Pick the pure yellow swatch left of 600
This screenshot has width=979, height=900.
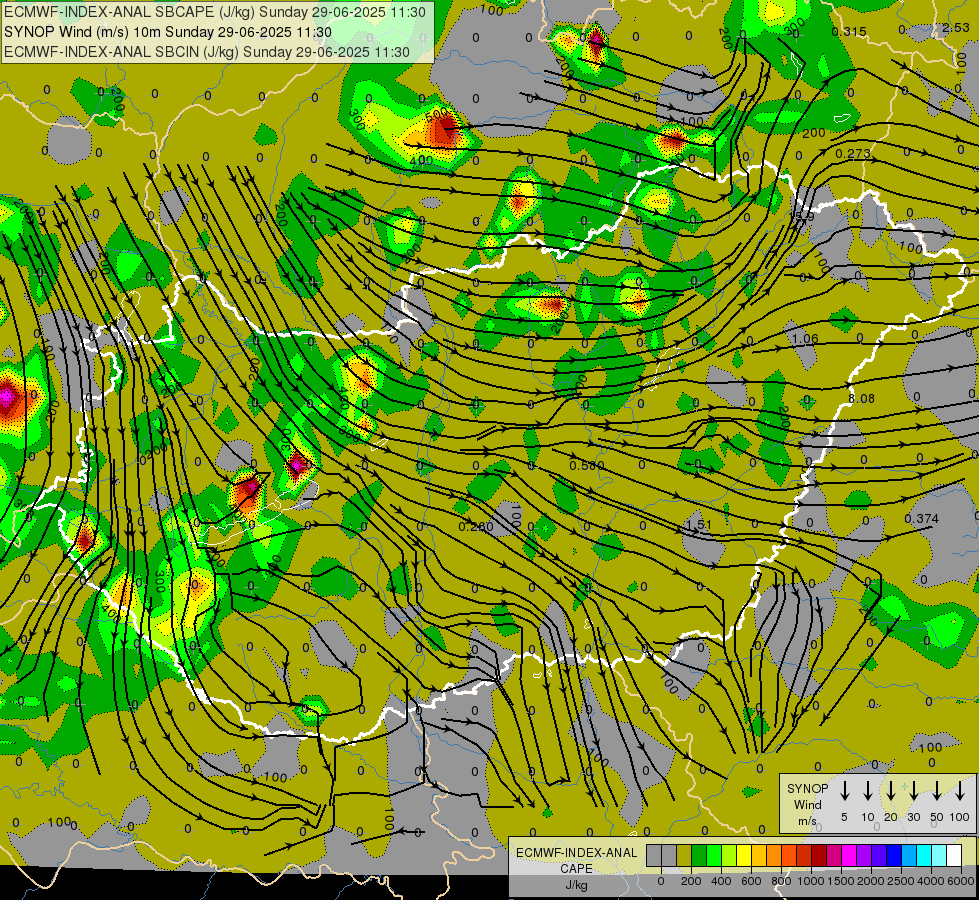click(744, 855)
